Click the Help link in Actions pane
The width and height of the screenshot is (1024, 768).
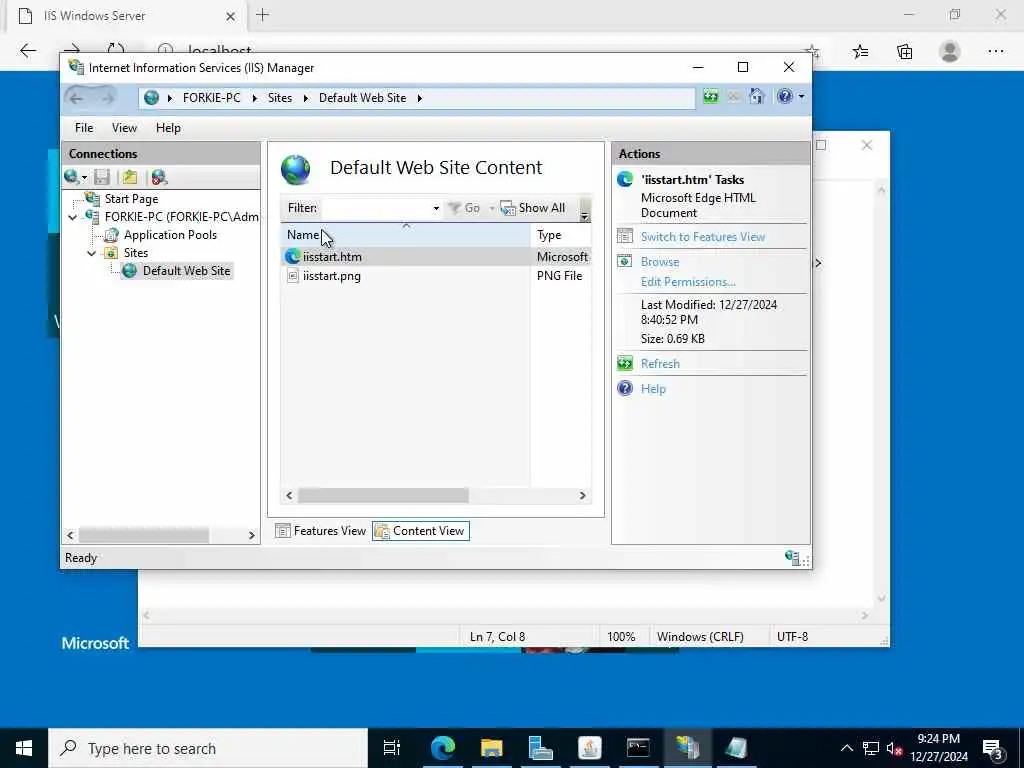click(652, 389)
